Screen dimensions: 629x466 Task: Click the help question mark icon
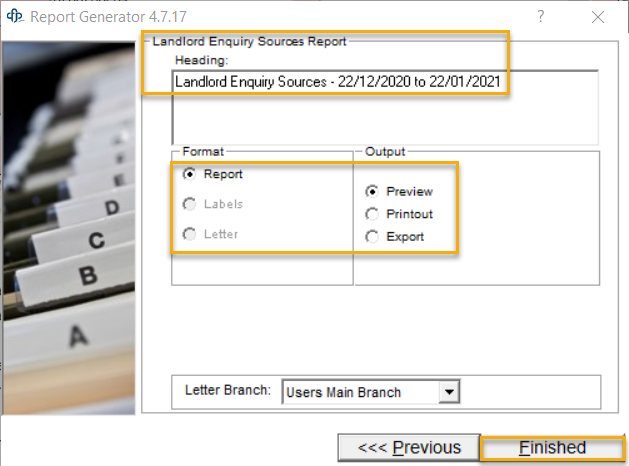click(x=541, y=16)
